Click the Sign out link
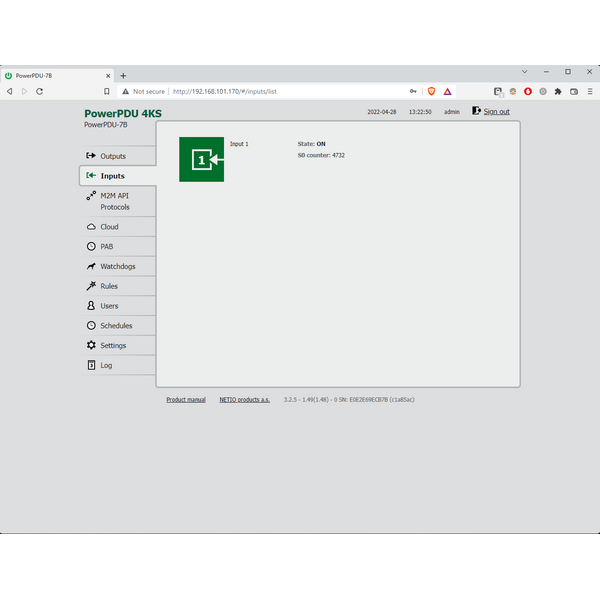600x600 pixels. [x=496, y=112]
